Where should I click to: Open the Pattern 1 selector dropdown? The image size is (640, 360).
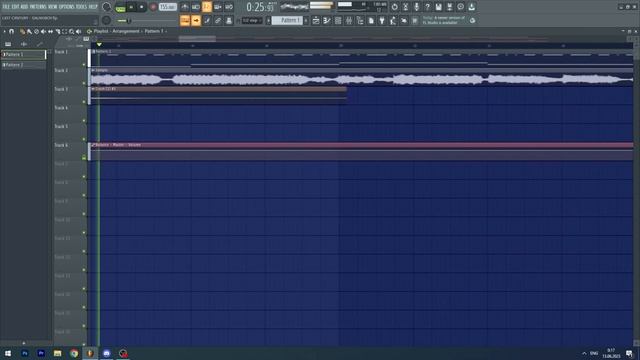288,20
